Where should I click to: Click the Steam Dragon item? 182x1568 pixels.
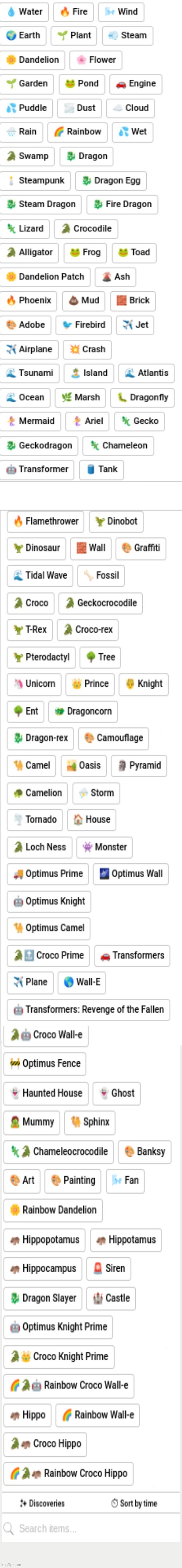[41, 204]
